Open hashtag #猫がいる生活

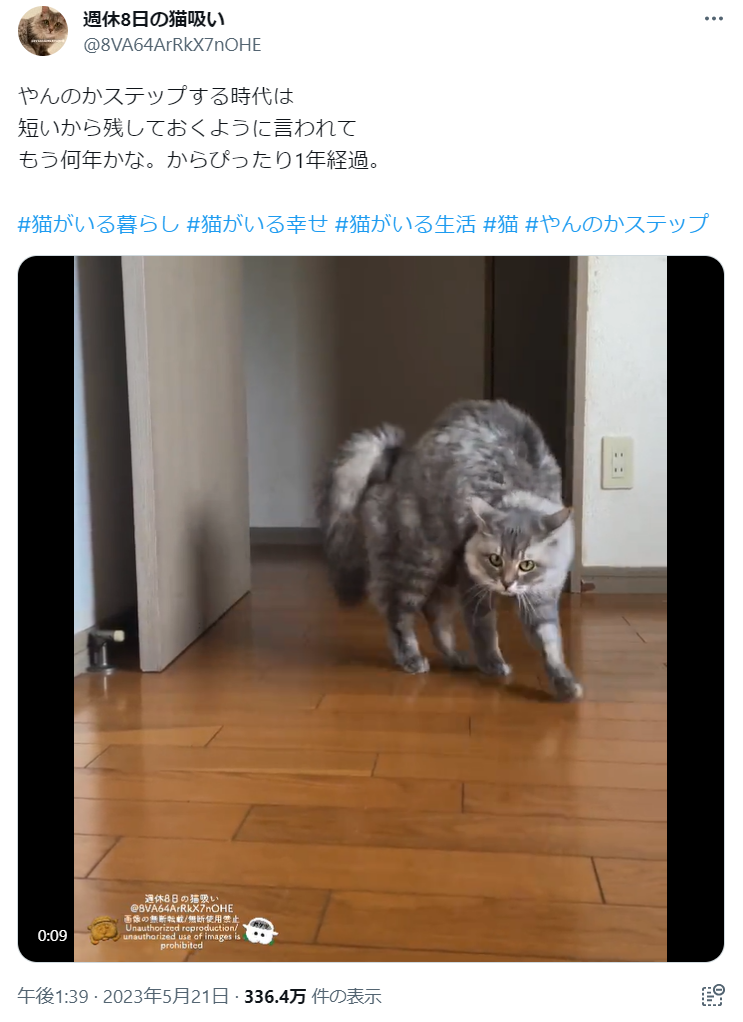[405, 224]
